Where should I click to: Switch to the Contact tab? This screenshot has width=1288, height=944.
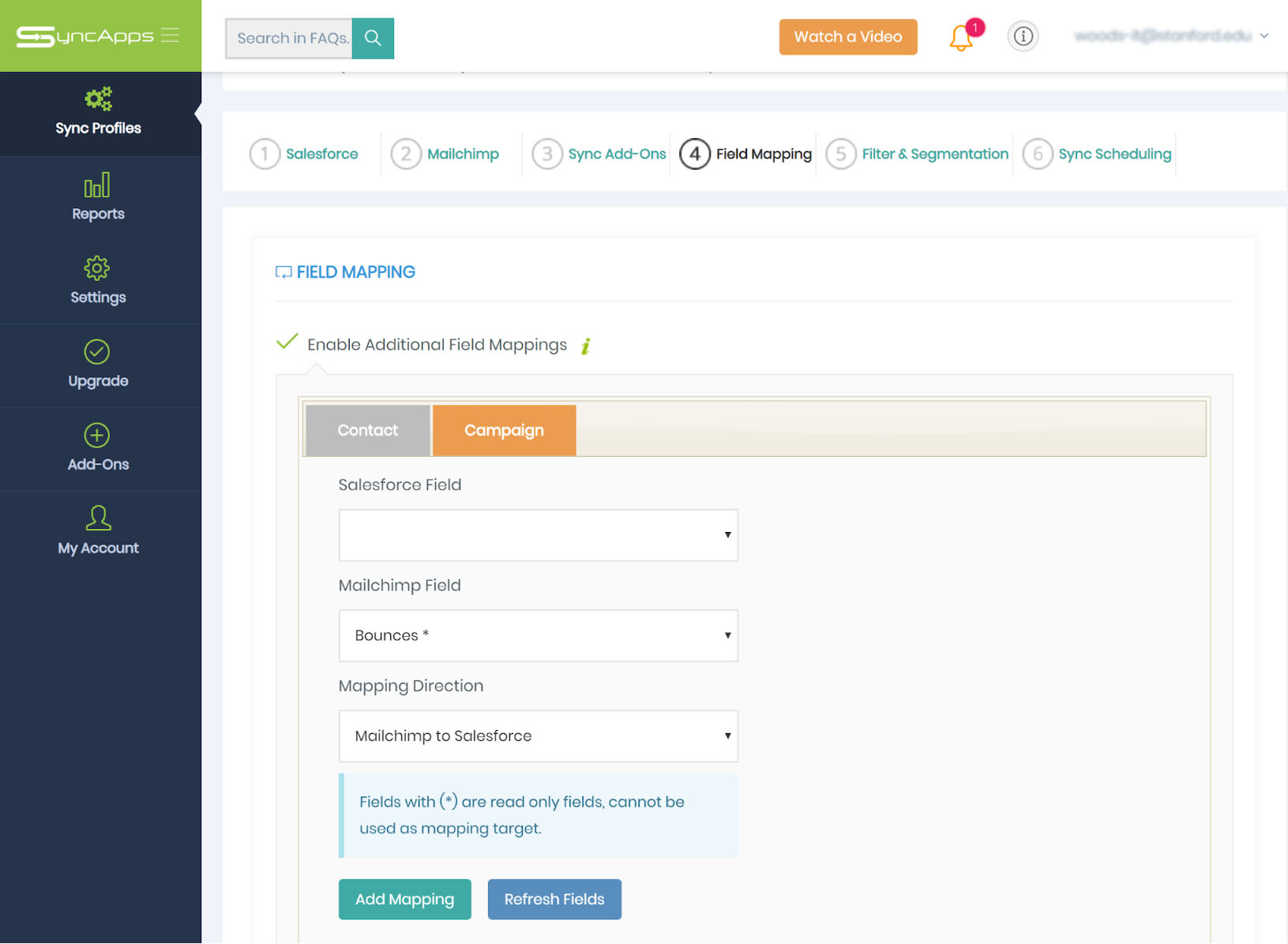pos(367,430)
